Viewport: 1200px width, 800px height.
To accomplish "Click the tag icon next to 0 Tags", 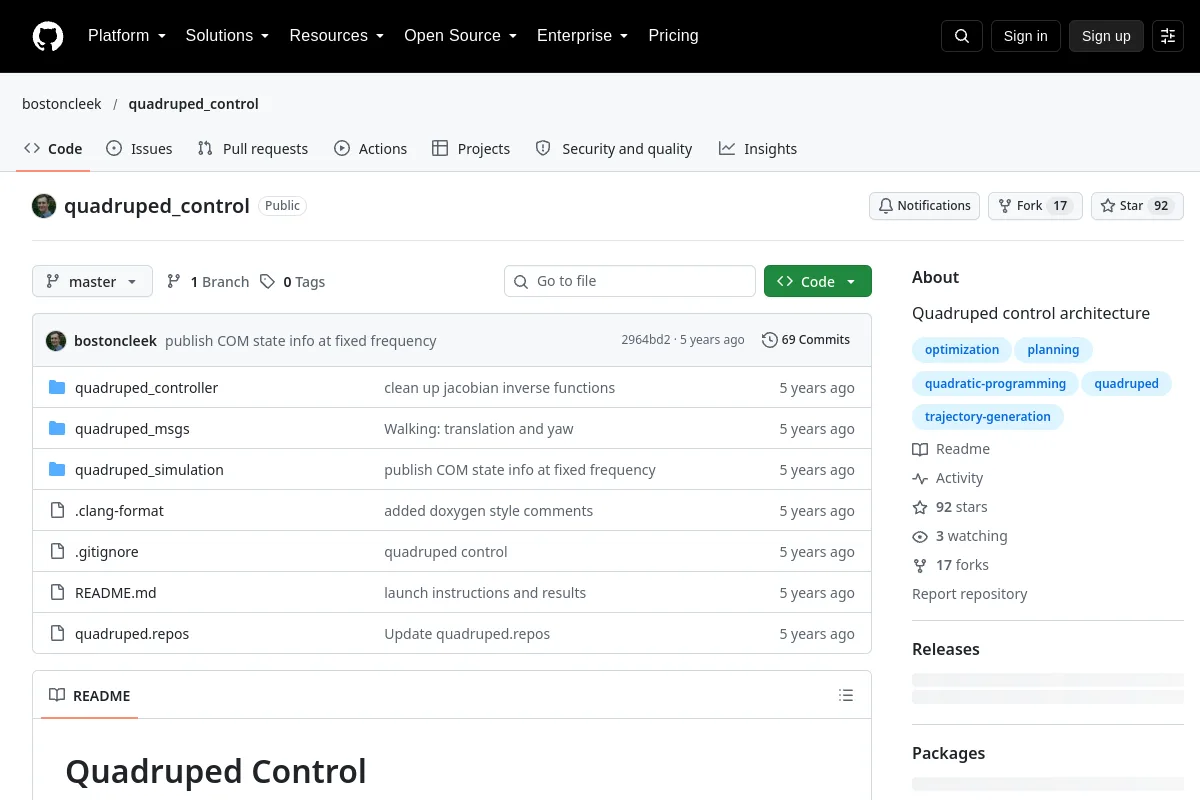I will (267, 282).
